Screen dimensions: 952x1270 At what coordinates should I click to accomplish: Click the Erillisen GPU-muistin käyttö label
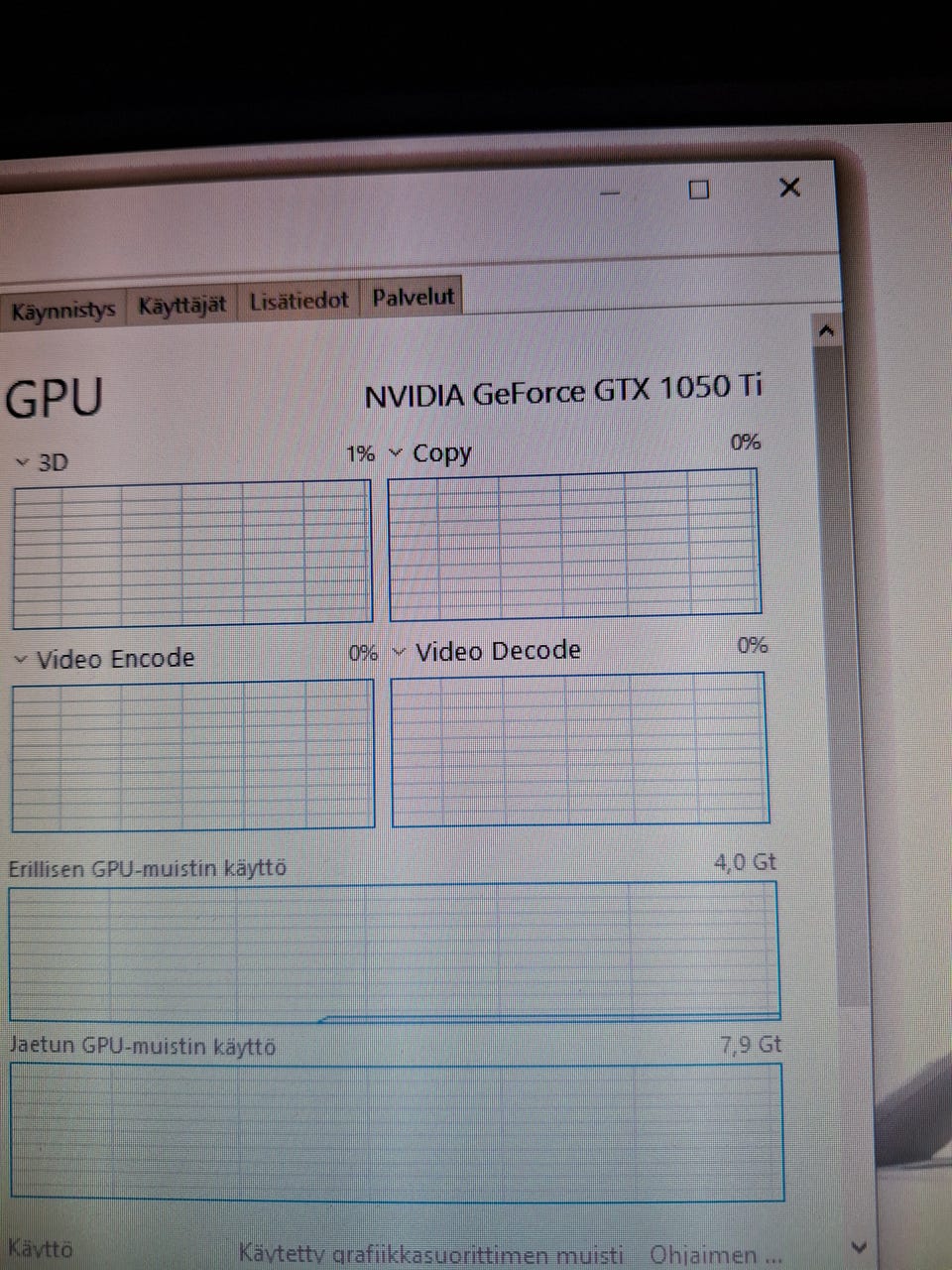(x=148, y=869)
